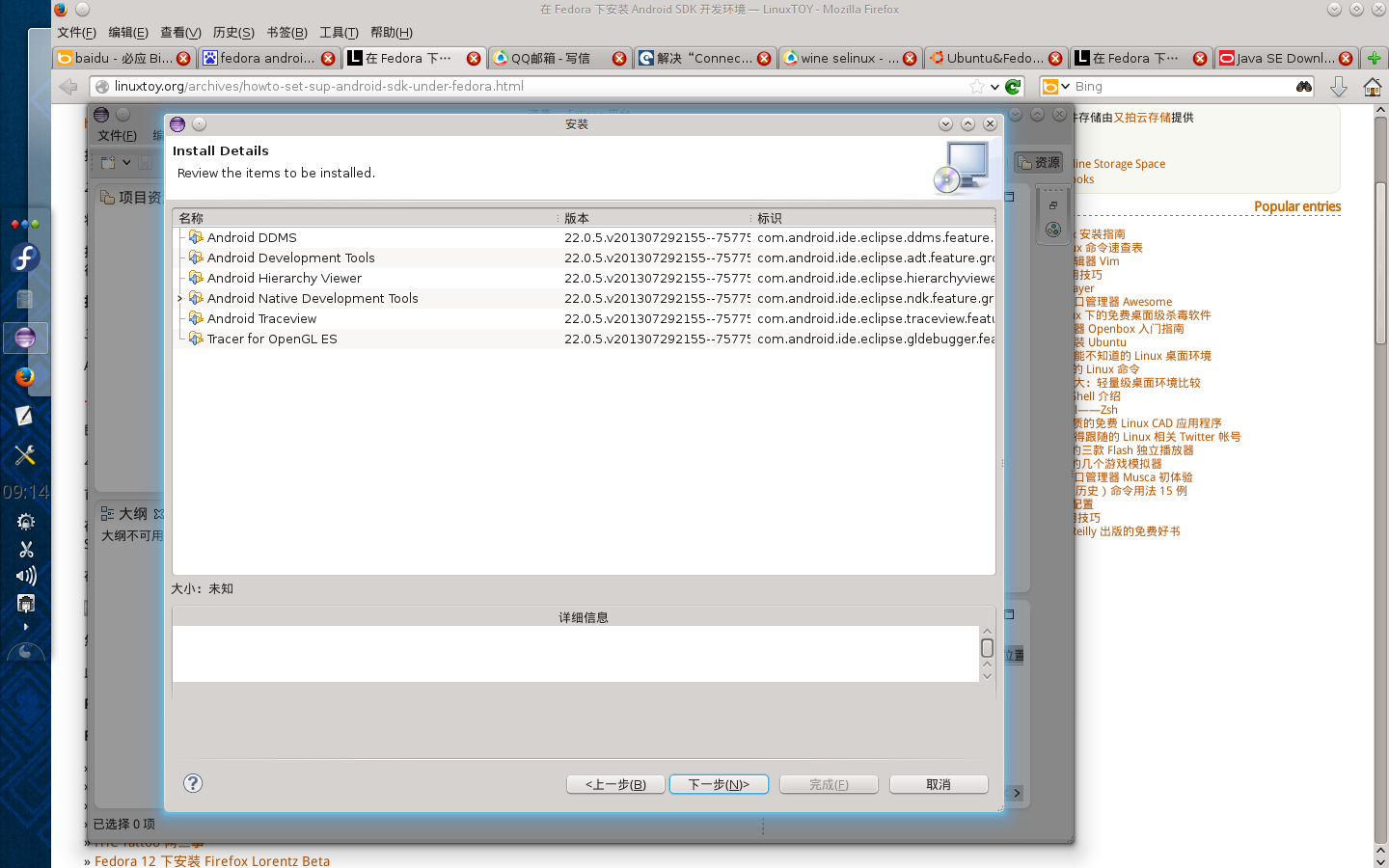Open the 书签 menu in Firefox

tap(286, 32)
